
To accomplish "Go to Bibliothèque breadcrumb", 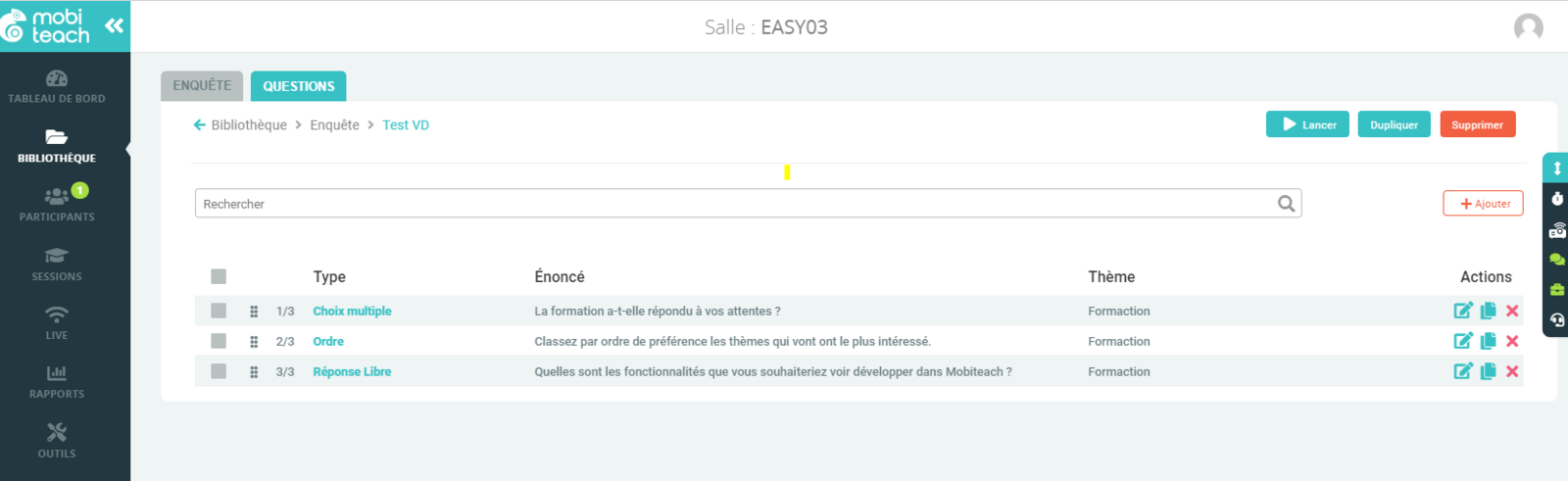I will pos(249,124).
